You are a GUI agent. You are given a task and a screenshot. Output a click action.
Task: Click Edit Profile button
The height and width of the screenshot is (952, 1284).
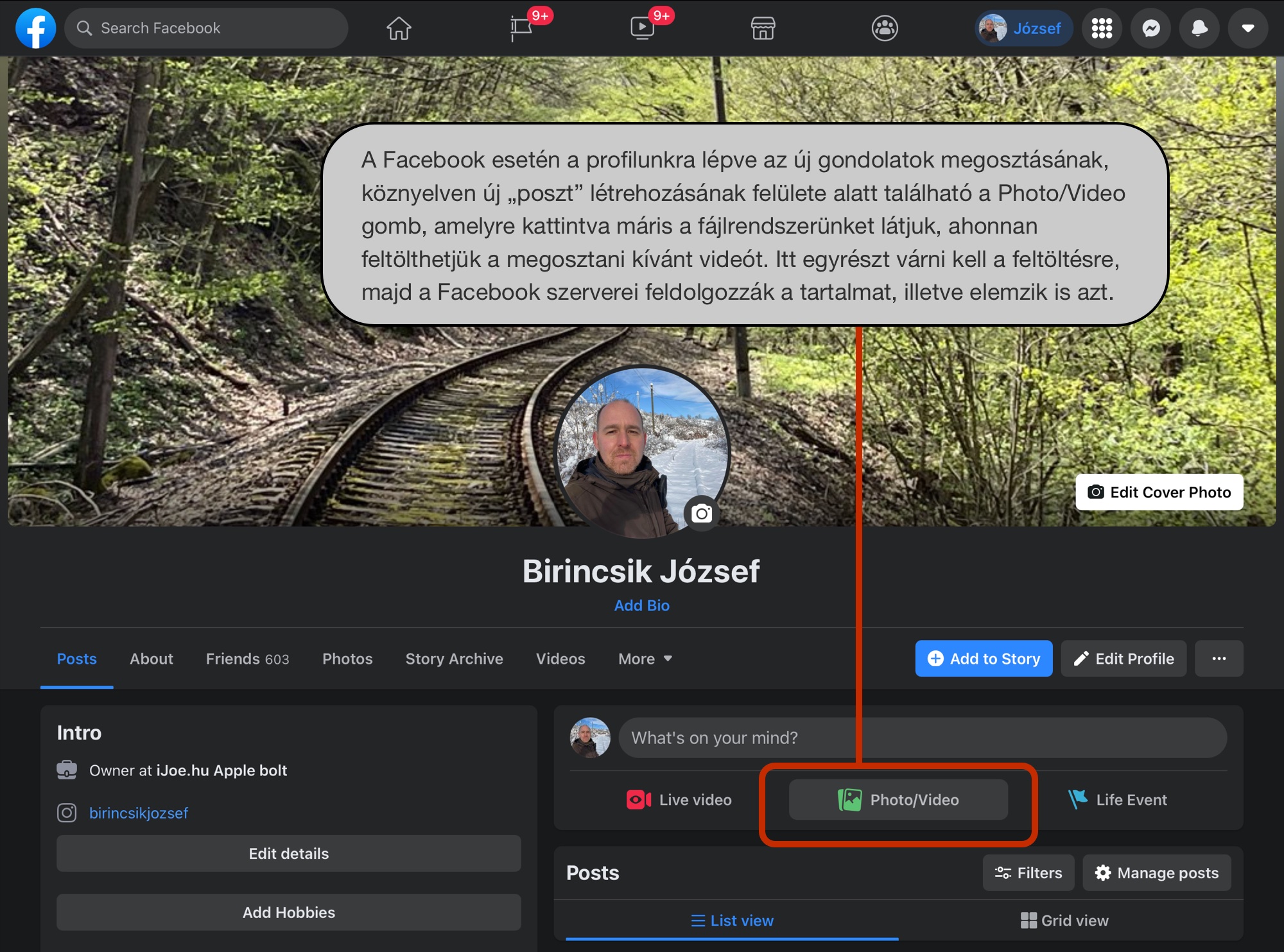(x=1123, y=659)
